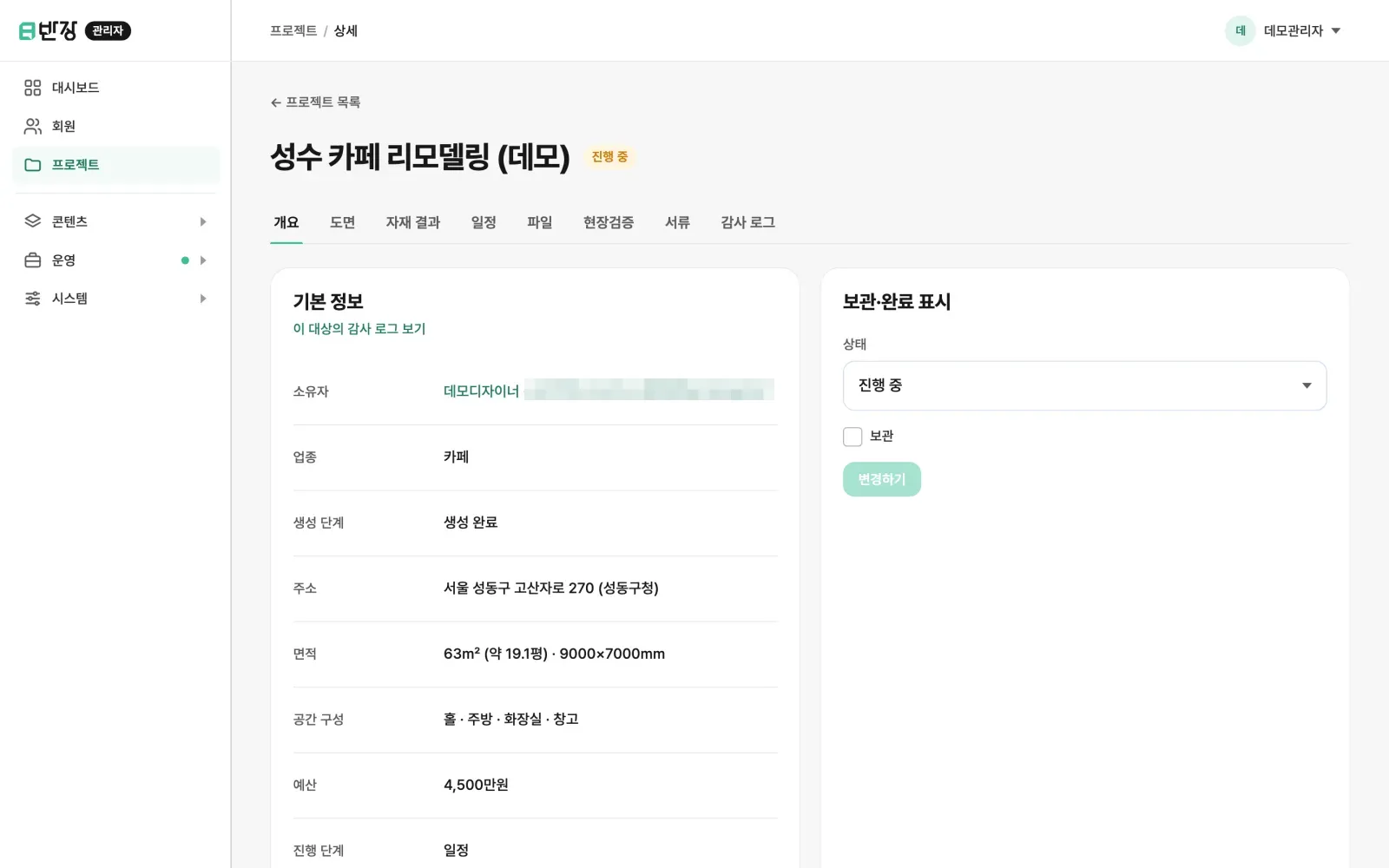Viewport: 1389px width, 868px height.
Task: Click the budget value 4,500만원
Action: coord(476,785)
